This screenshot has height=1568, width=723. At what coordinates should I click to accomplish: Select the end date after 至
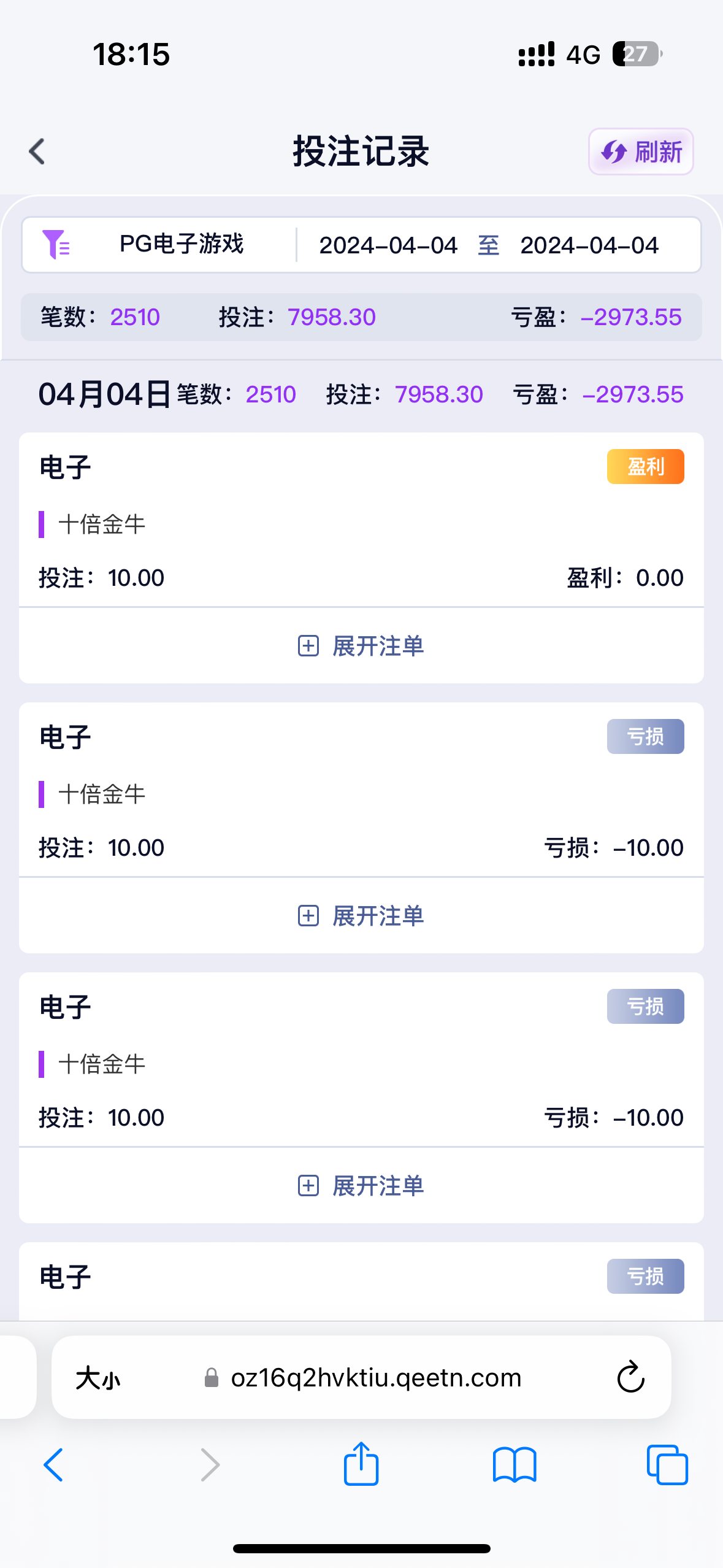[x=589, y=245]
